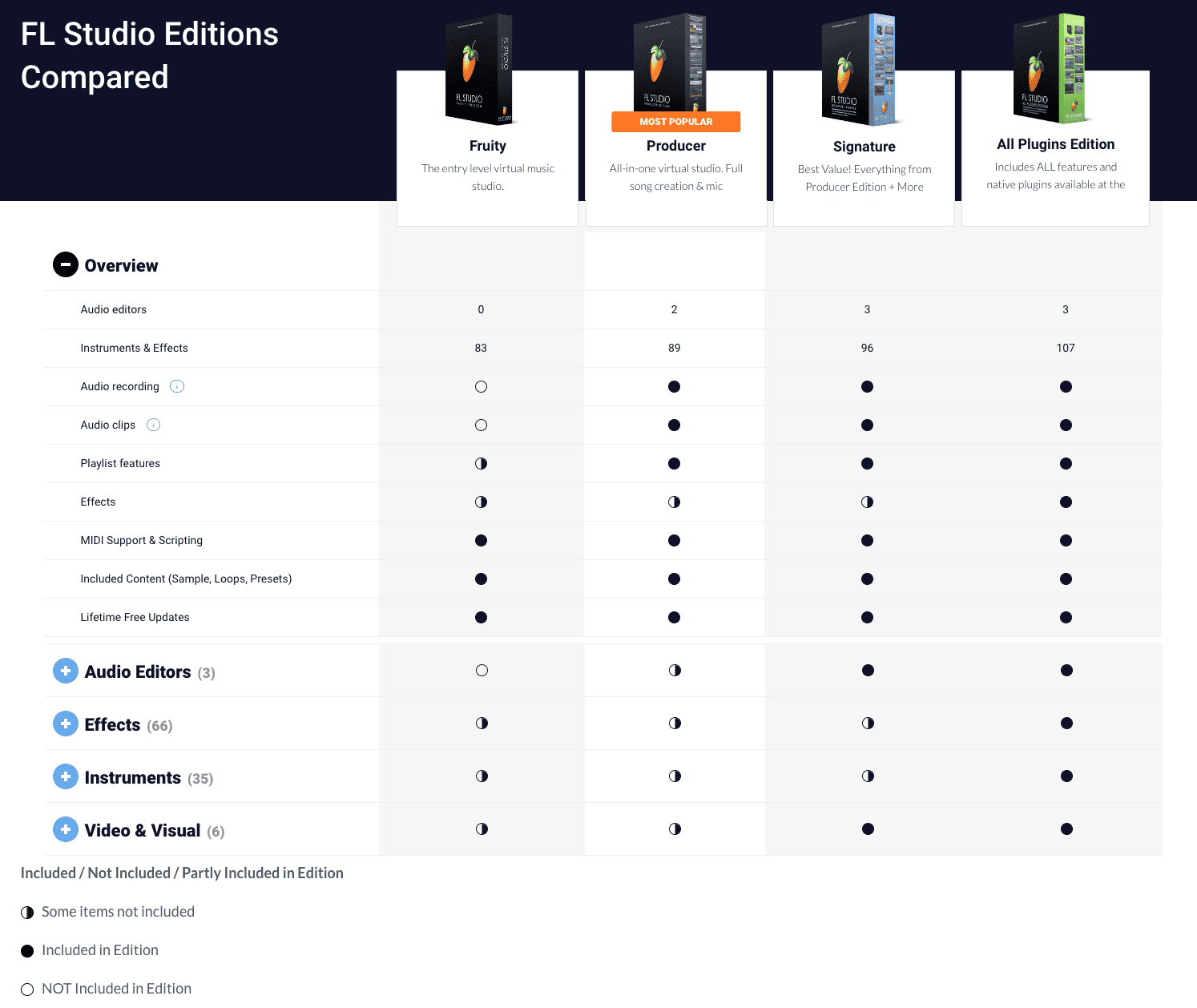Click the Signature edition box image

(x=860, y=71)
